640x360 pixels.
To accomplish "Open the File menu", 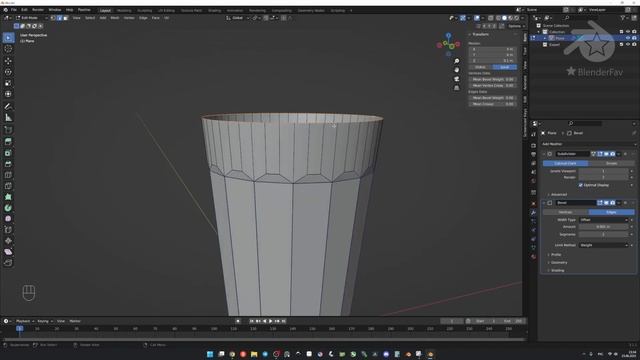I will click(14, 9).
